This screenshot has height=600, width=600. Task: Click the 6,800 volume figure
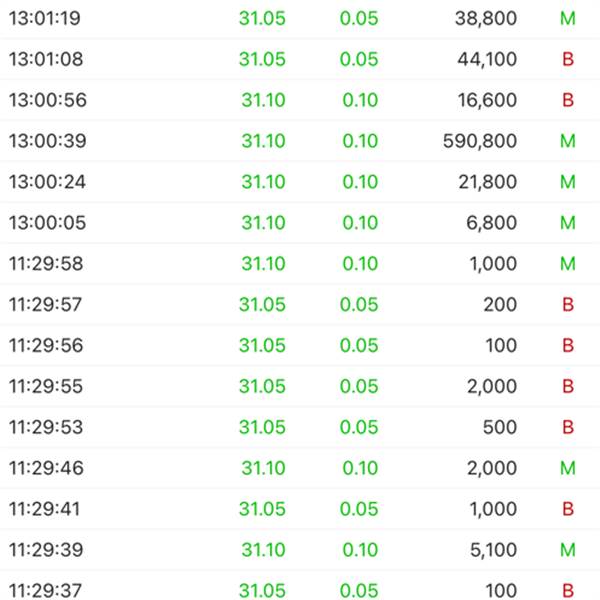point(492,223)
